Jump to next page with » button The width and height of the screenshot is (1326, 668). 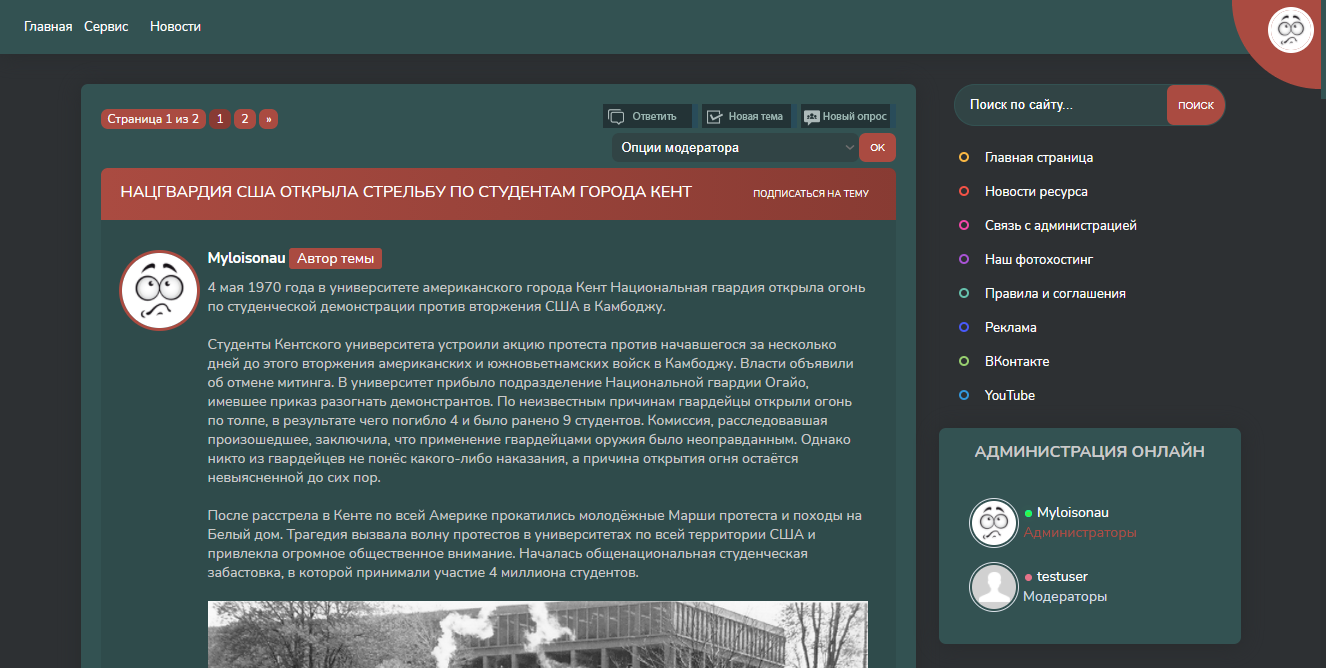268,119
